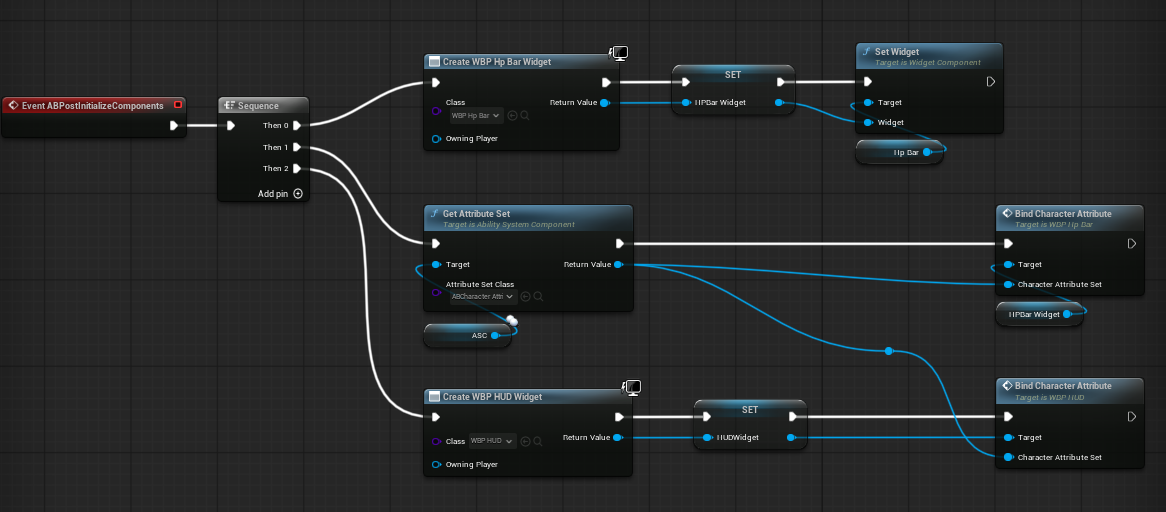Open the WBP HUD class dropdown
This screenshot has width=1166, height=512.
pos(492,441)
